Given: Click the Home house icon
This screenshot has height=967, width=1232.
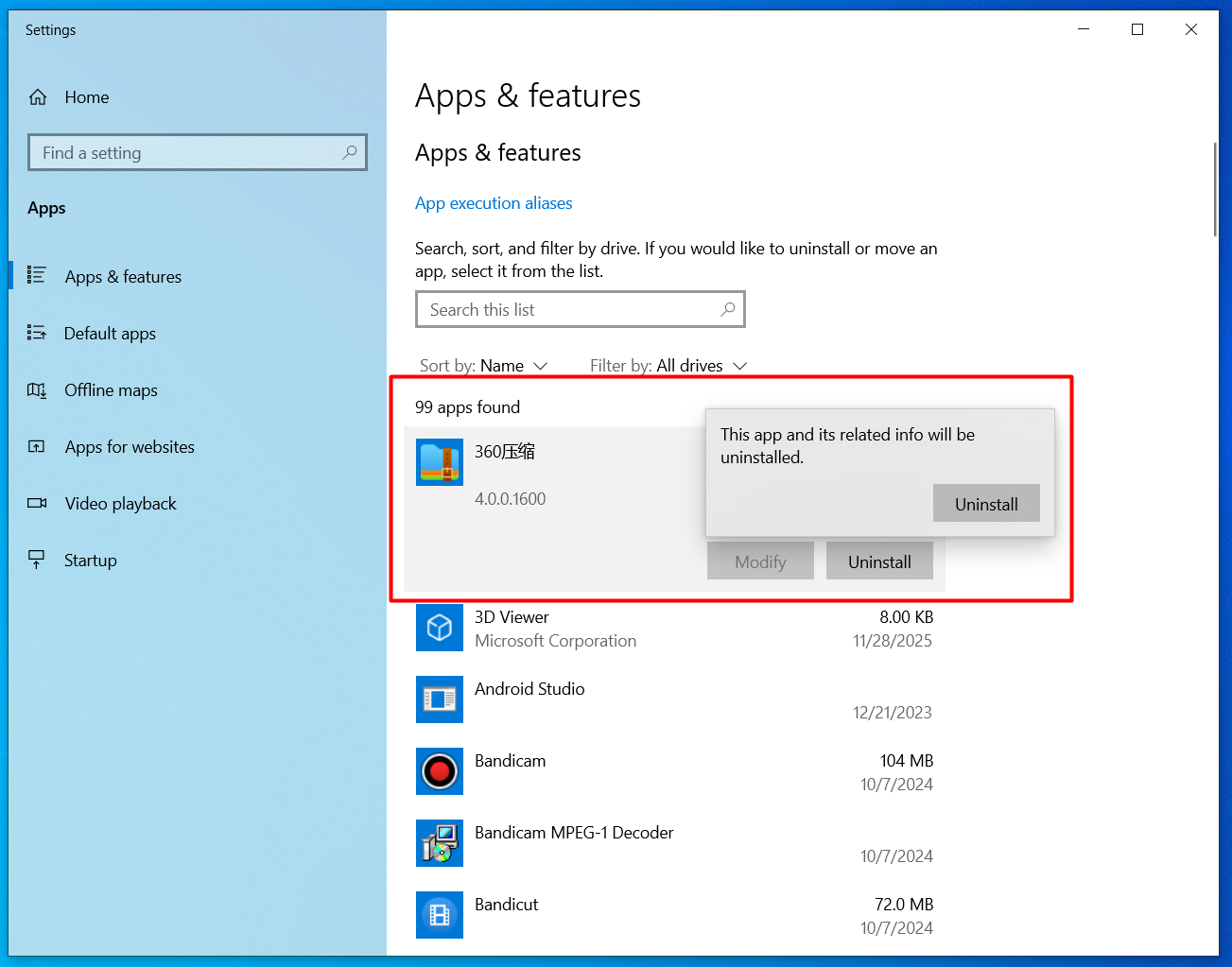Looking at the screenshot, I should point(38,97).
